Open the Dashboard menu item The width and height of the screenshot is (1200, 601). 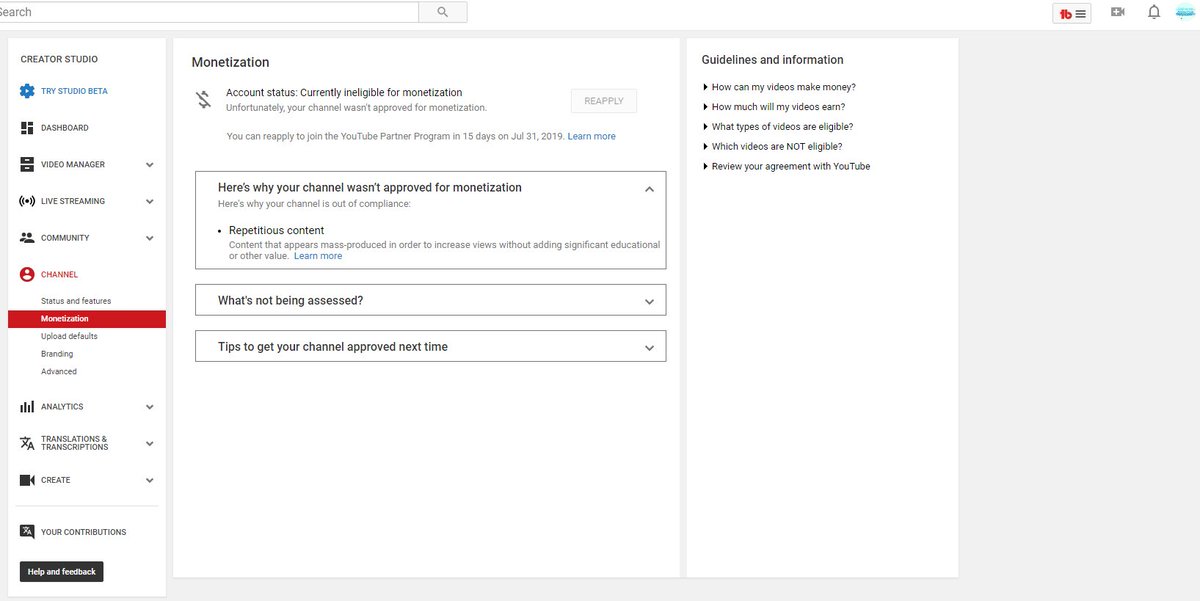click(x=65, y=128)
